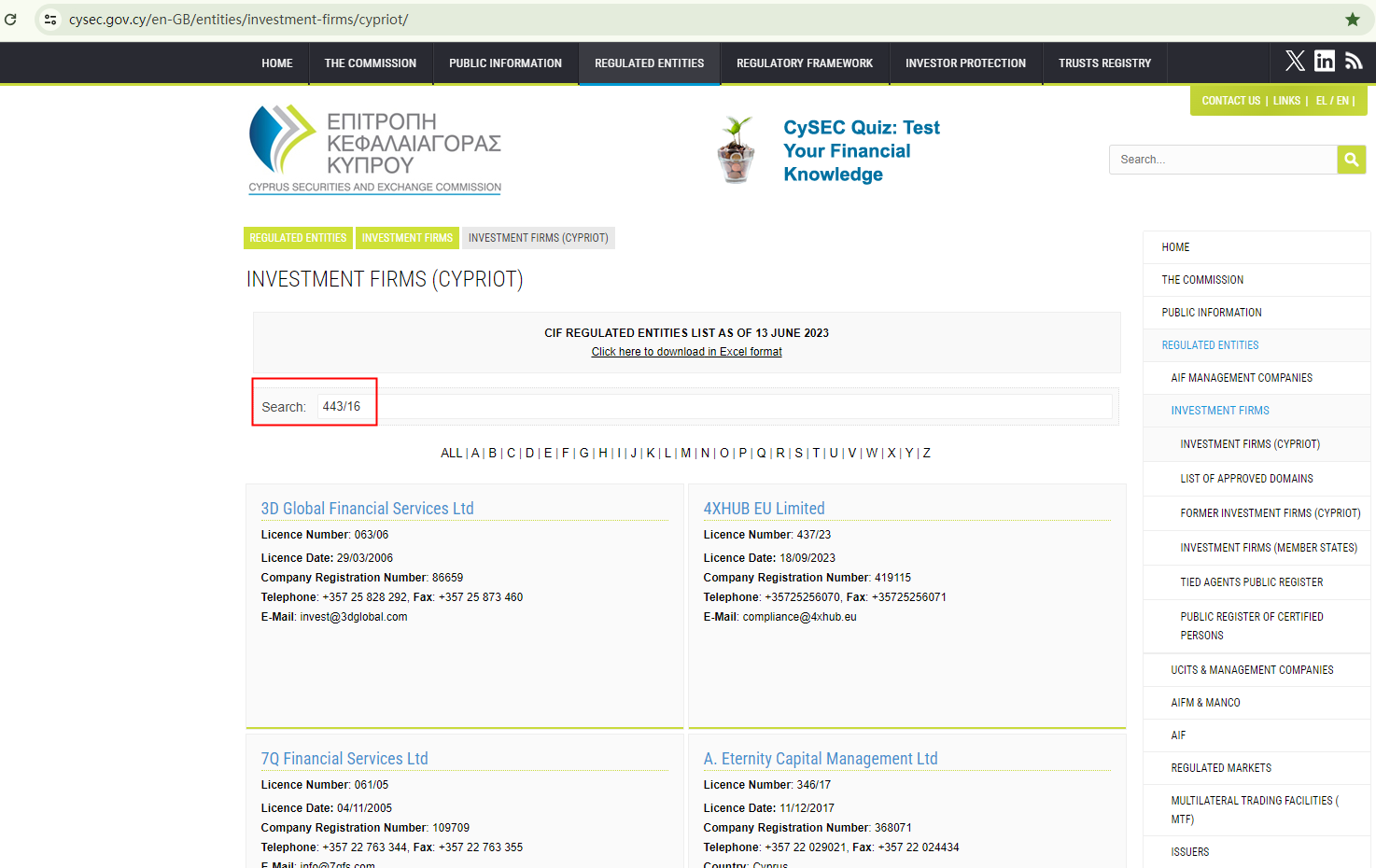Select PUBLIC INFORMATION in the sidebar
The width and height of the screenshot is (1376, 868).
(1257, 313)
